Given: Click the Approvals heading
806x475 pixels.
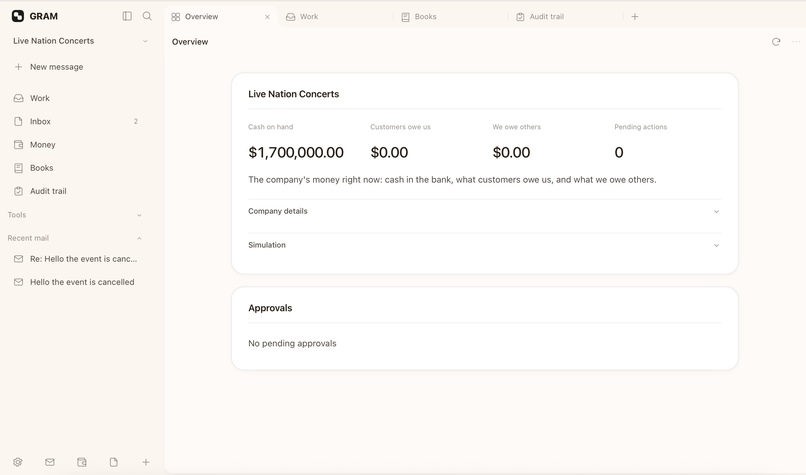Looking at the screenshot, I should click(x=270, y=308).
